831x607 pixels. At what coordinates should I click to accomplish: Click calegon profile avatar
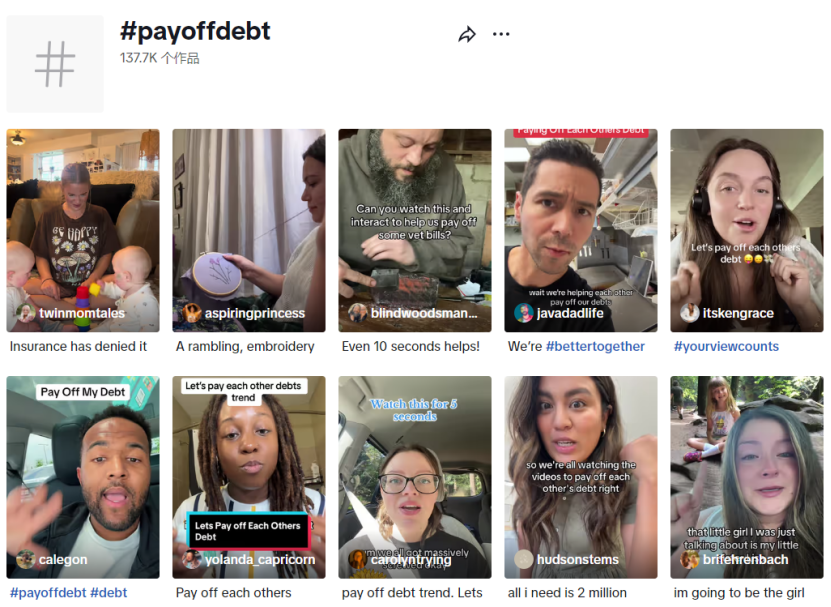point(25,559)
